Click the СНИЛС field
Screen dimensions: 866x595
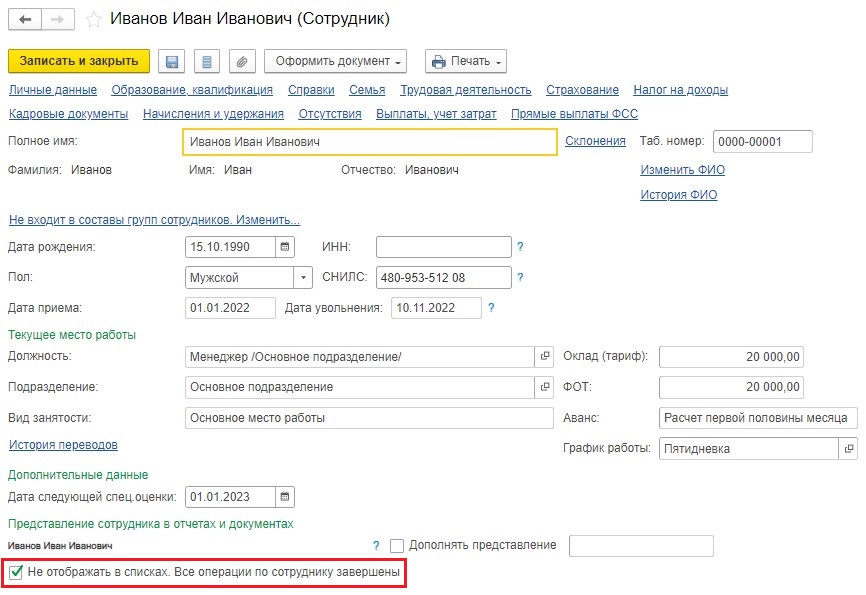[x=444, y=277]
